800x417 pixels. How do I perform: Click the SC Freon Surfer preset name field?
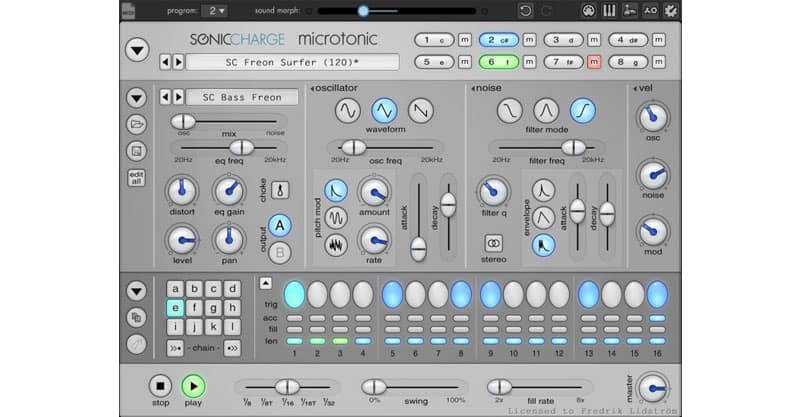292,62
